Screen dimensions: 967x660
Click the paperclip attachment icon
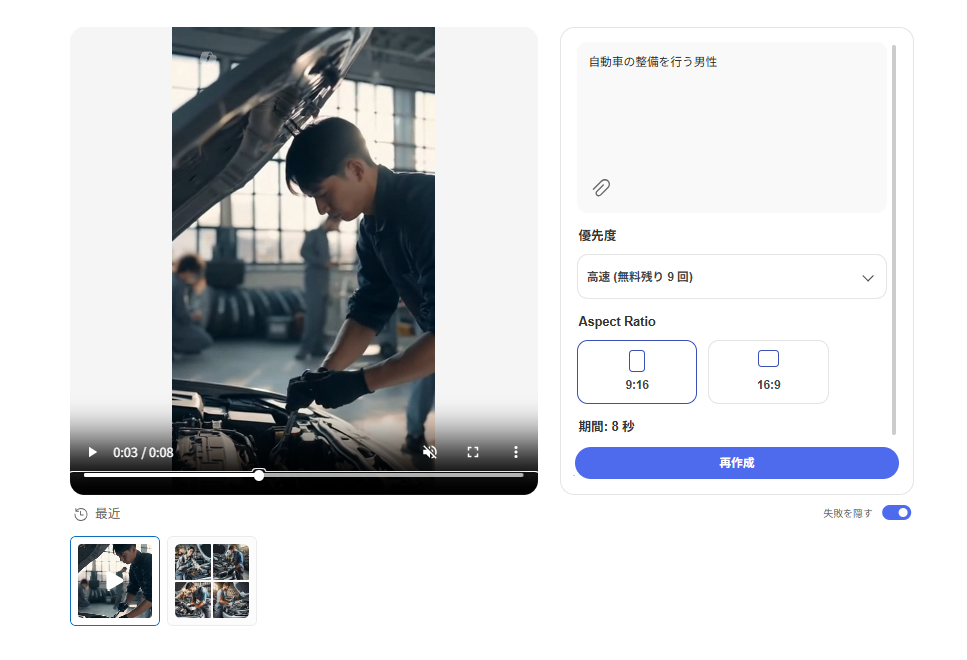(599, 187)
